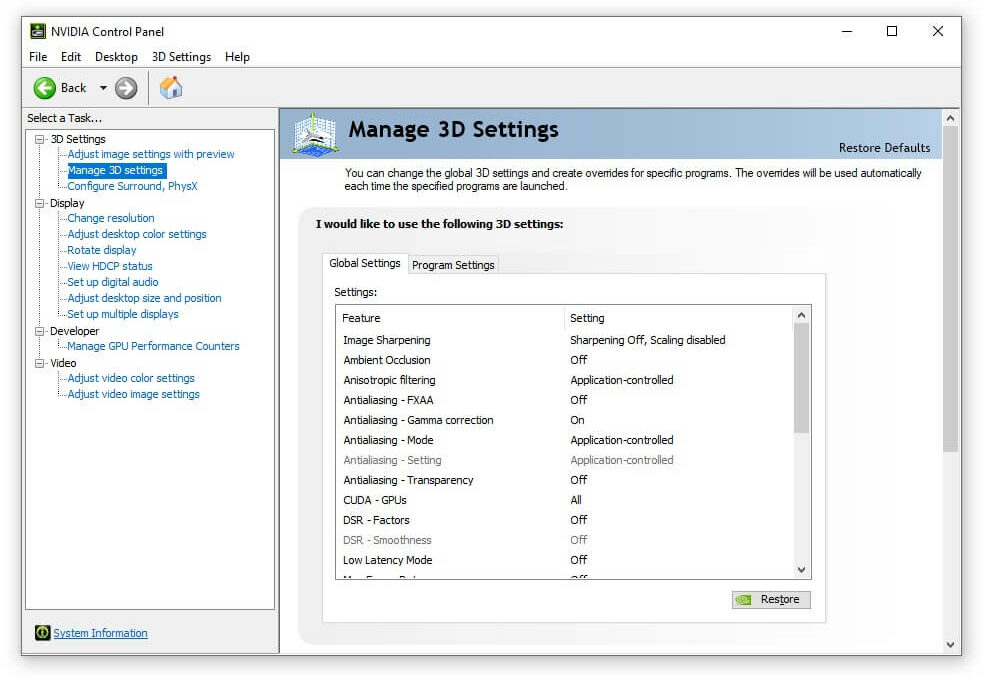Click the Home house icon in toolbar
The width and height of the screenshot is (989, 680).
[x=171, y=88]
